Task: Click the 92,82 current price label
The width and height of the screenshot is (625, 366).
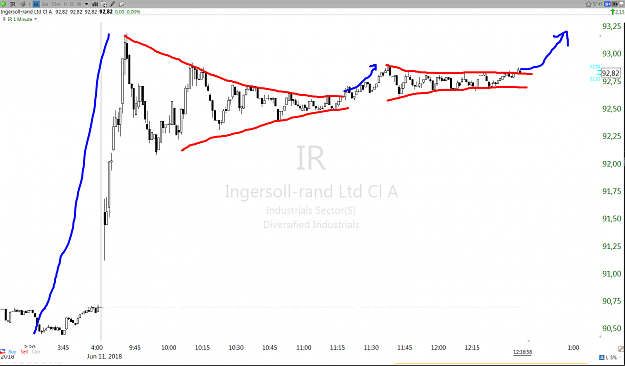Action: coord(611,73)
